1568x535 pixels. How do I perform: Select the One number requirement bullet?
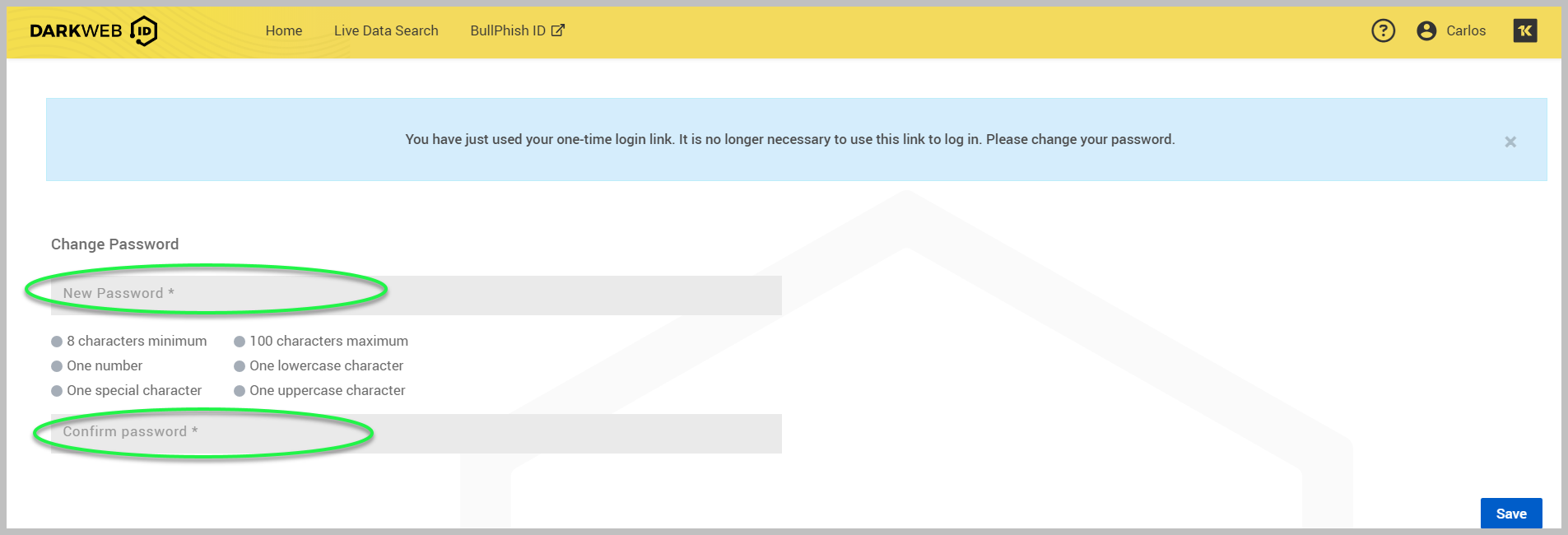57,366
